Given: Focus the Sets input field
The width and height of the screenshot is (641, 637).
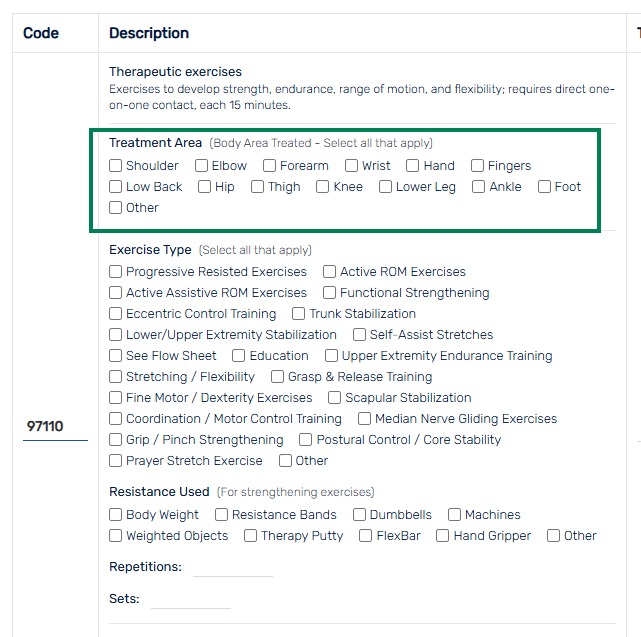Looking at the screenshot, I should [x=191, y=599].
